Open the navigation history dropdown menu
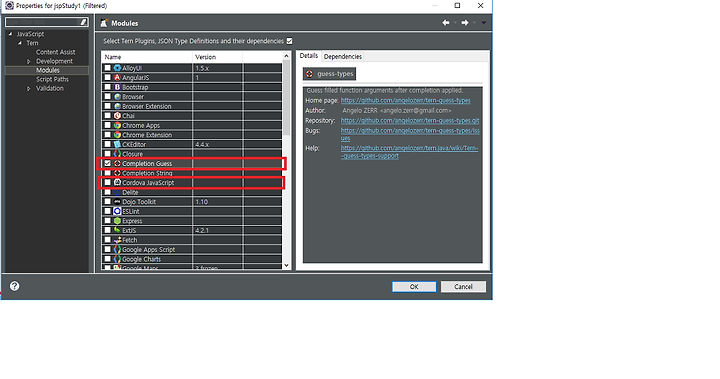This screenshot has height=379, width=720. 484,23
